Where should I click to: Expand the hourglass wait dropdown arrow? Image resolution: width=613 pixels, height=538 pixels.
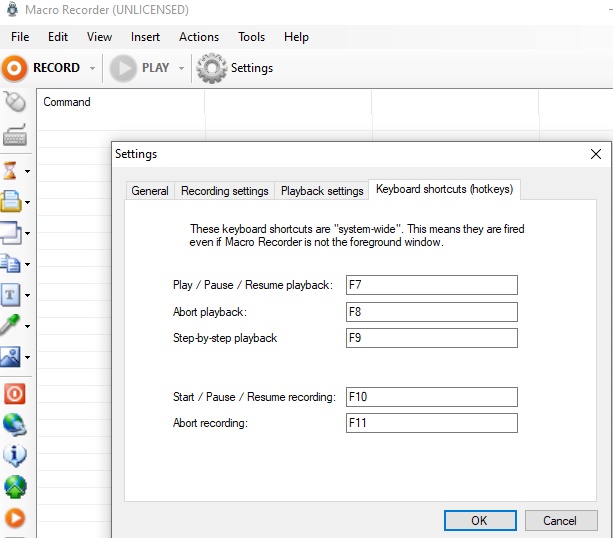27,171
